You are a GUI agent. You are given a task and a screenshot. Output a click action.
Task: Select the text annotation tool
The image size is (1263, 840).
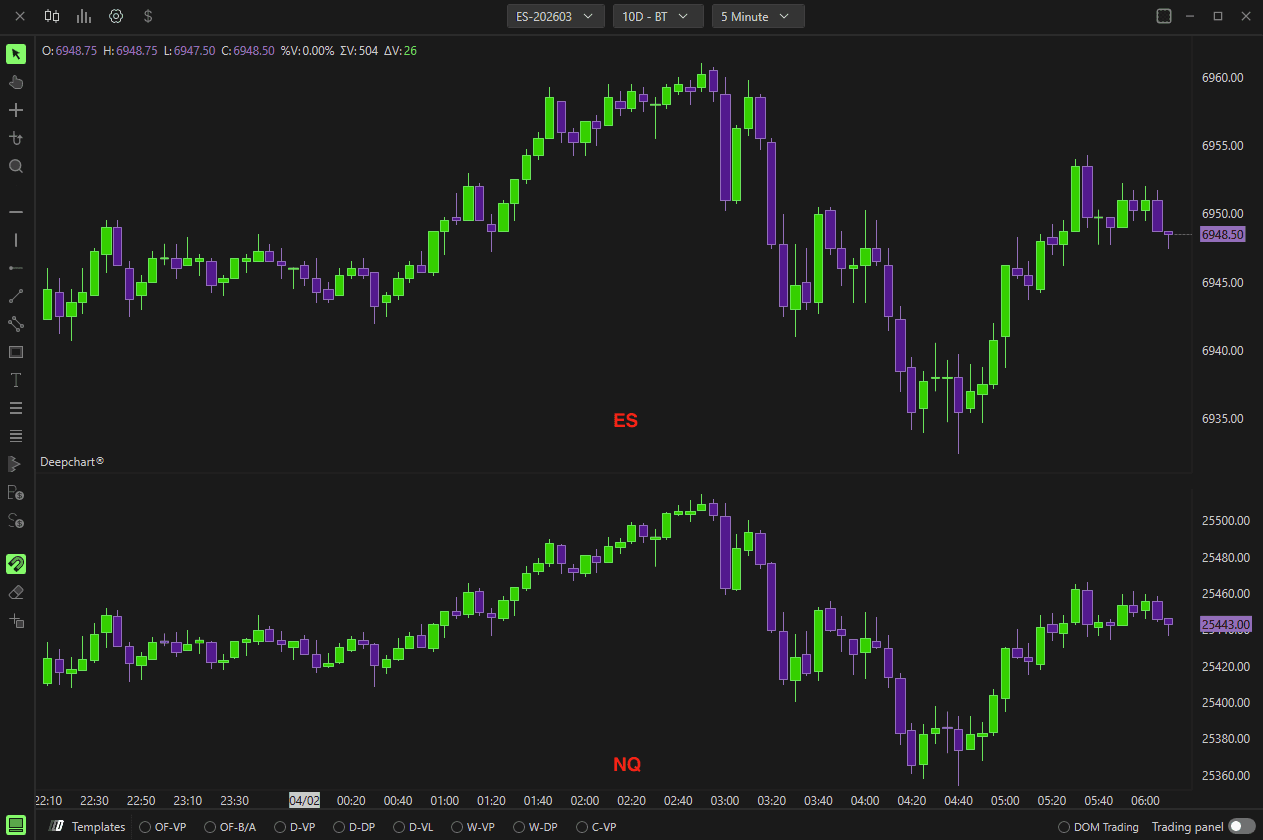[x=15, y=380]
